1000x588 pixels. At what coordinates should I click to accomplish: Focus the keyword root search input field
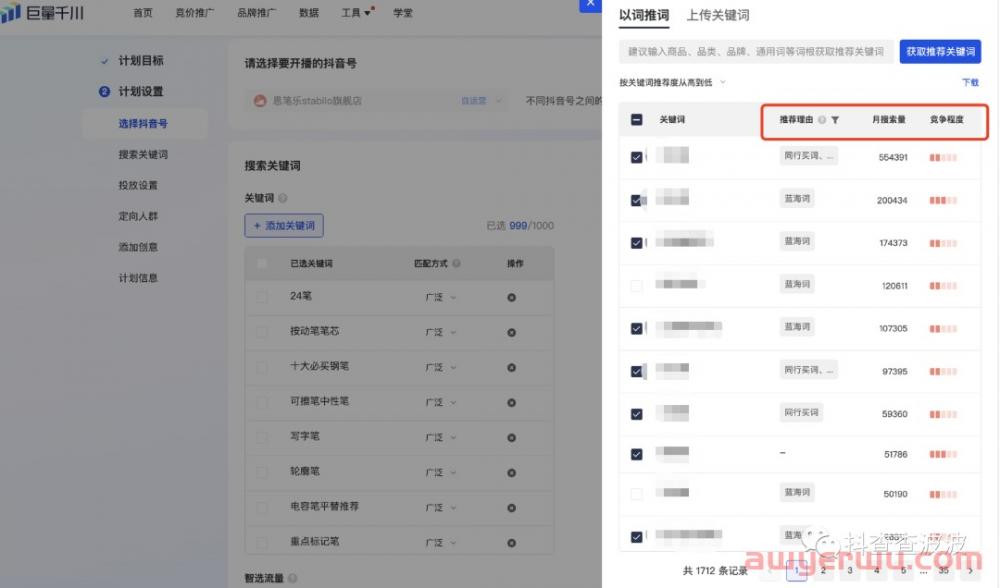[x=756, y=52]
